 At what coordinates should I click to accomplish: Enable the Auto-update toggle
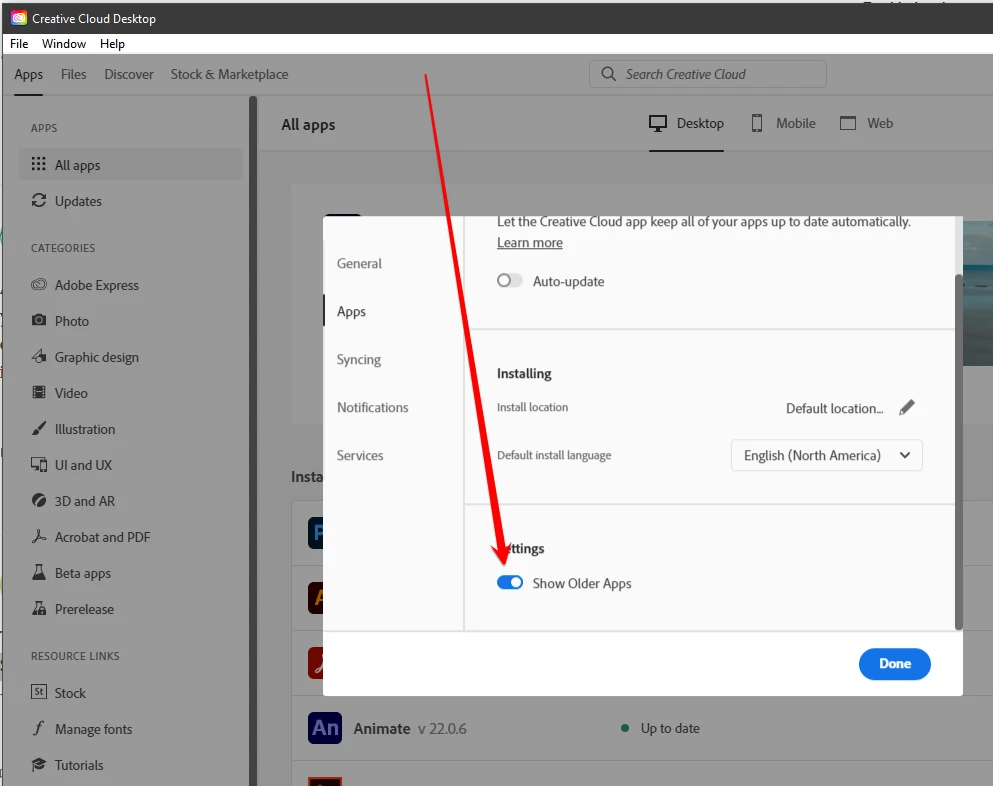509,281
